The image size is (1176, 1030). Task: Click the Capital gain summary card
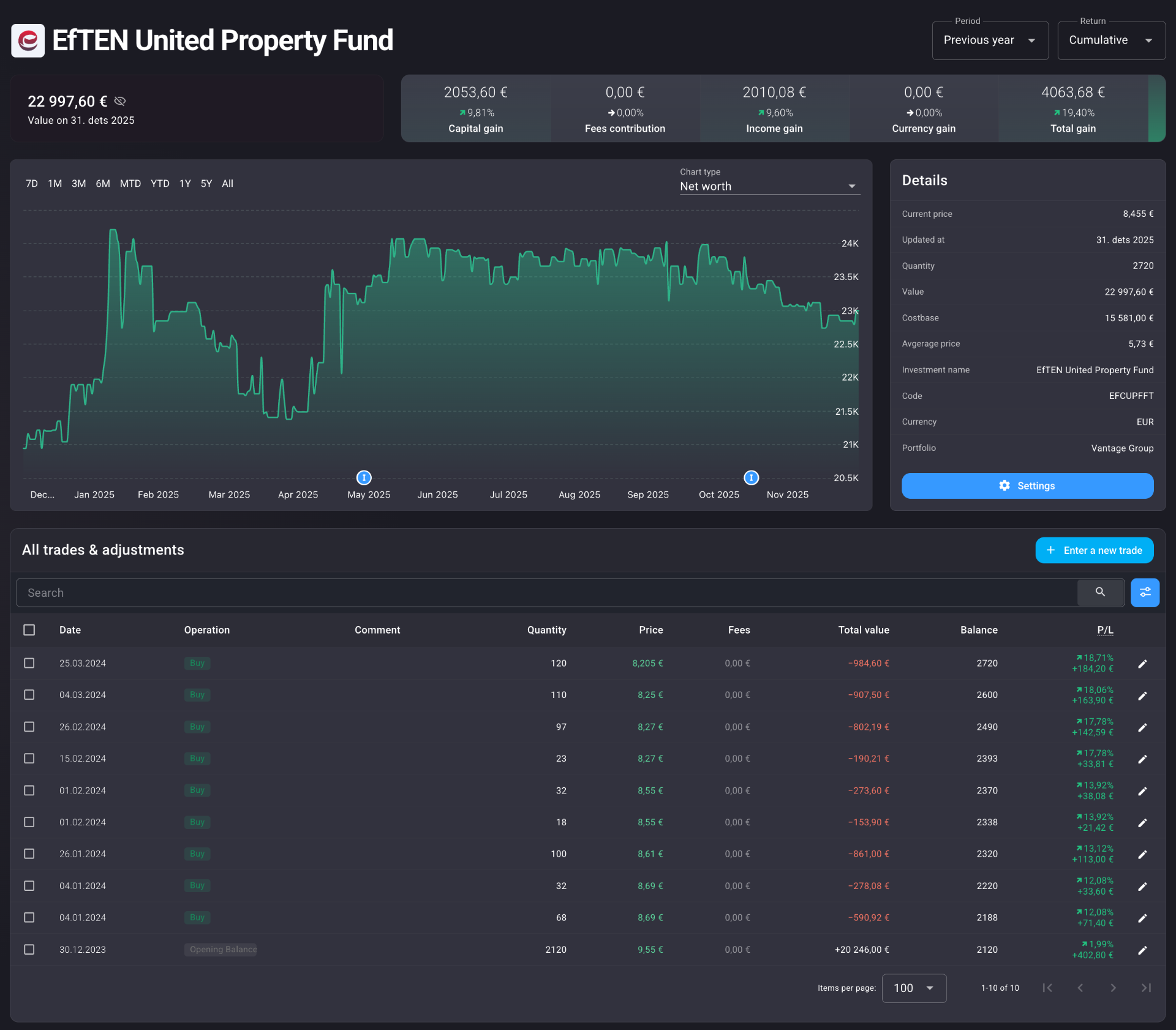[x=476, y=109]
